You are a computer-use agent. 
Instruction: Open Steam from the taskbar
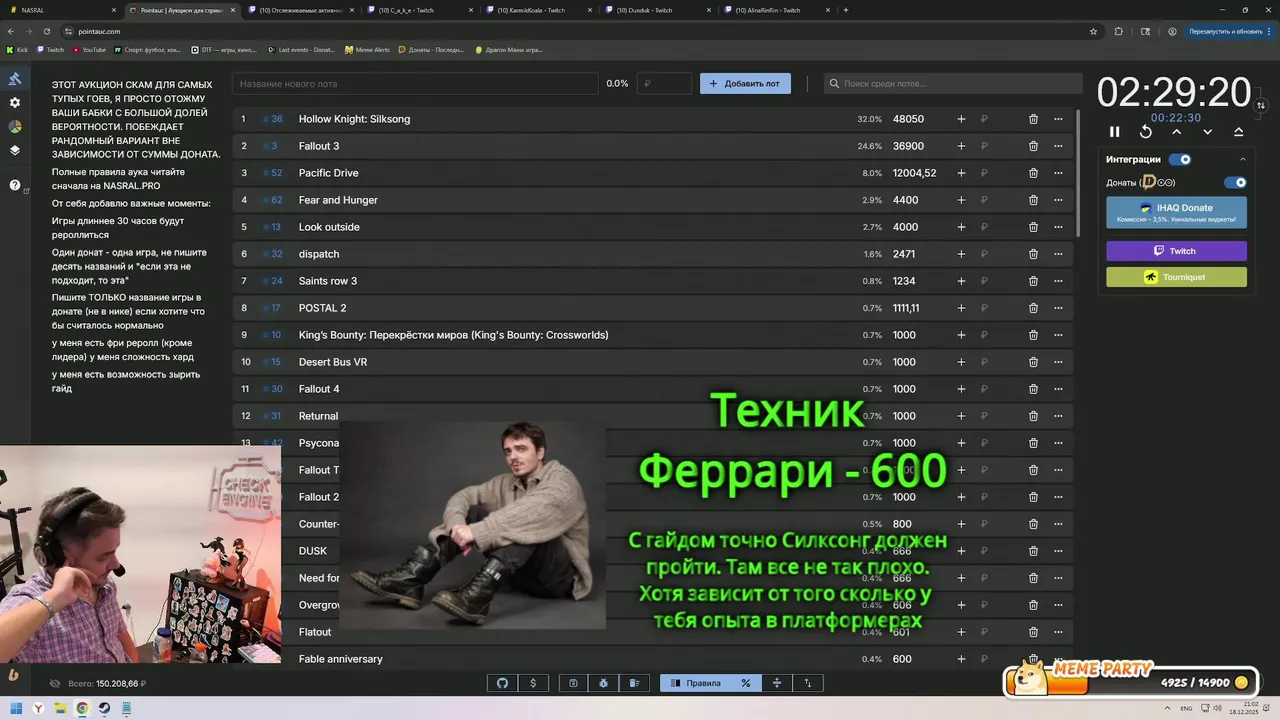[x=104, y=708]
